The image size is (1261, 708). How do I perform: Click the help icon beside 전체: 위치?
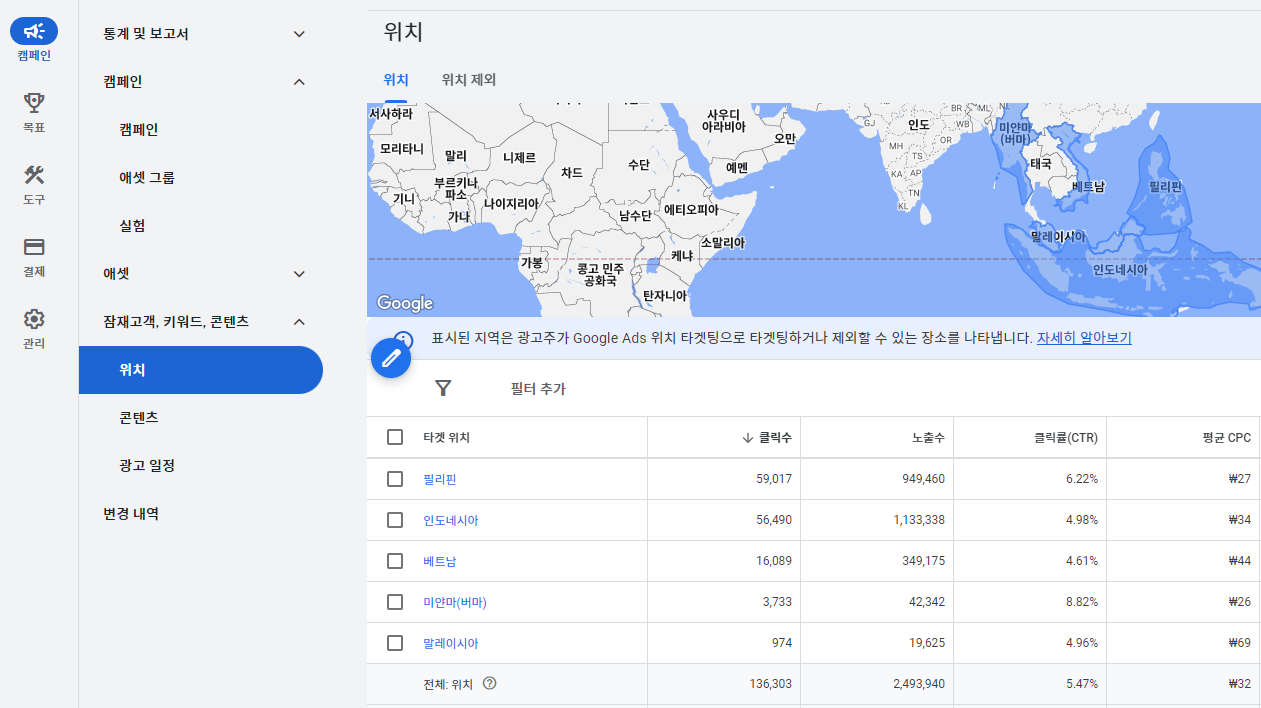489,684
